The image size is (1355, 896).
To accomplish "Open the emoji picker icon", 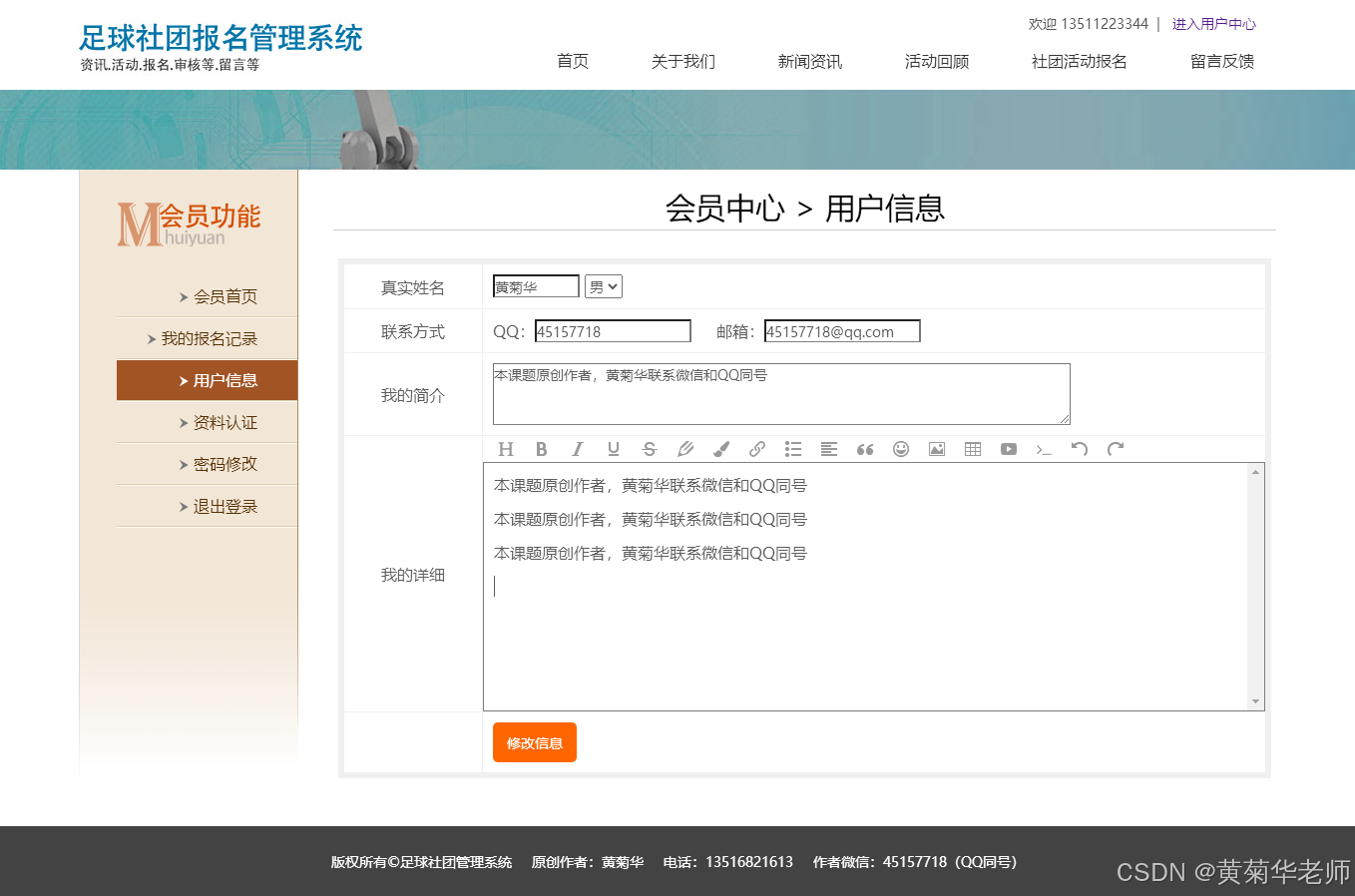I will (x=901, y=449).
